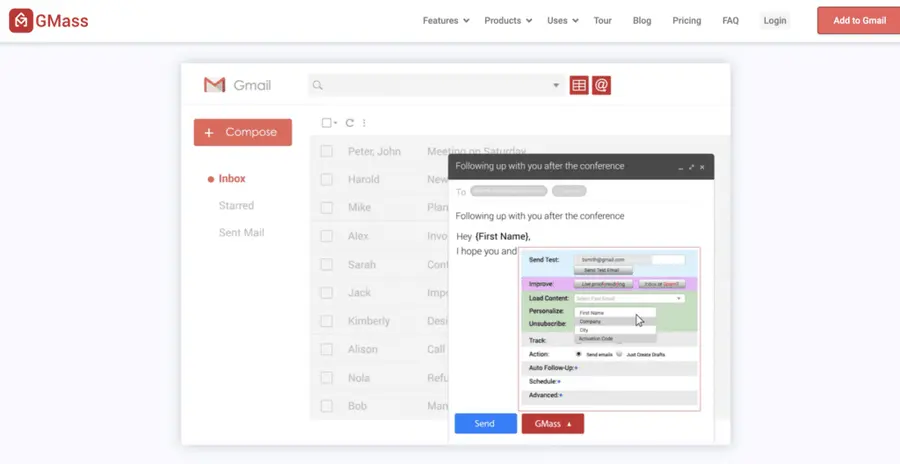Close the compose window

[x=702, y=168]
